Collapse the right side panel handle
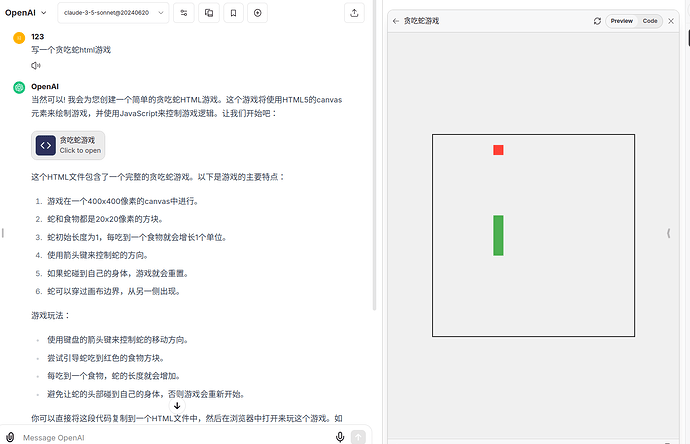This screenshot has height=444, width=690. 668,233
